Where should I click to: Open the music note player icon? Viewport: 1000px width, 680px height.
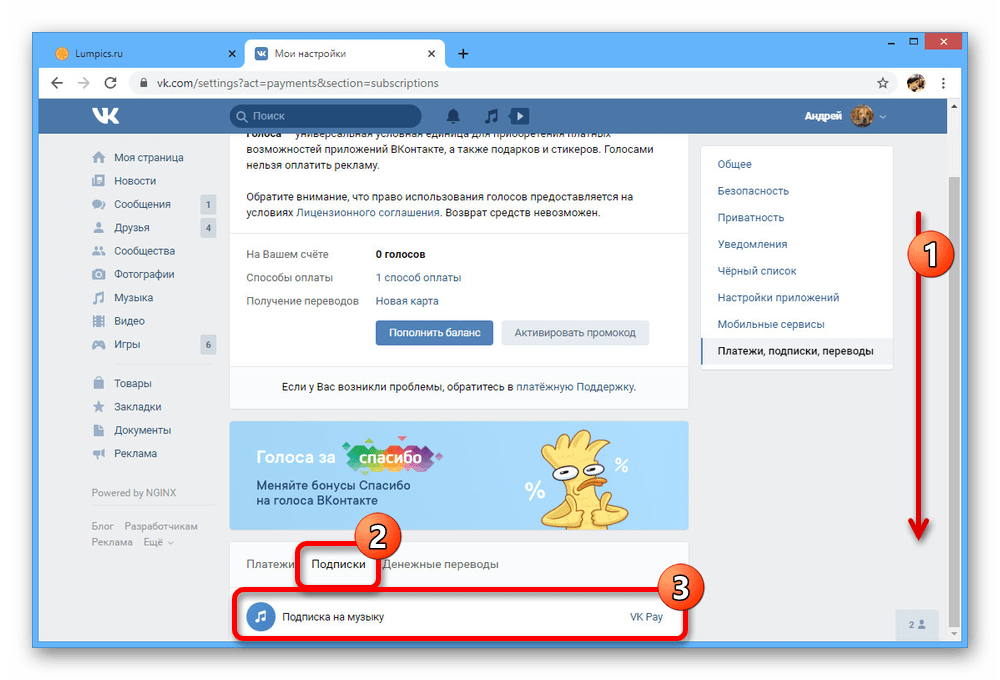[x=490, y=116]
